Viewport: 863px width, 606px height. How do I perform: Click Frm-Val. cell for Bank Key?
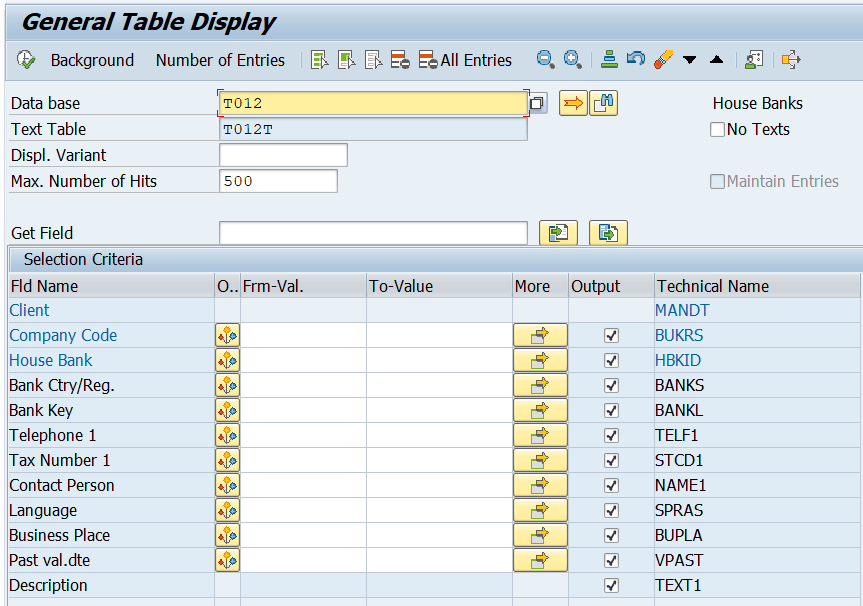(x=303, y=411)
